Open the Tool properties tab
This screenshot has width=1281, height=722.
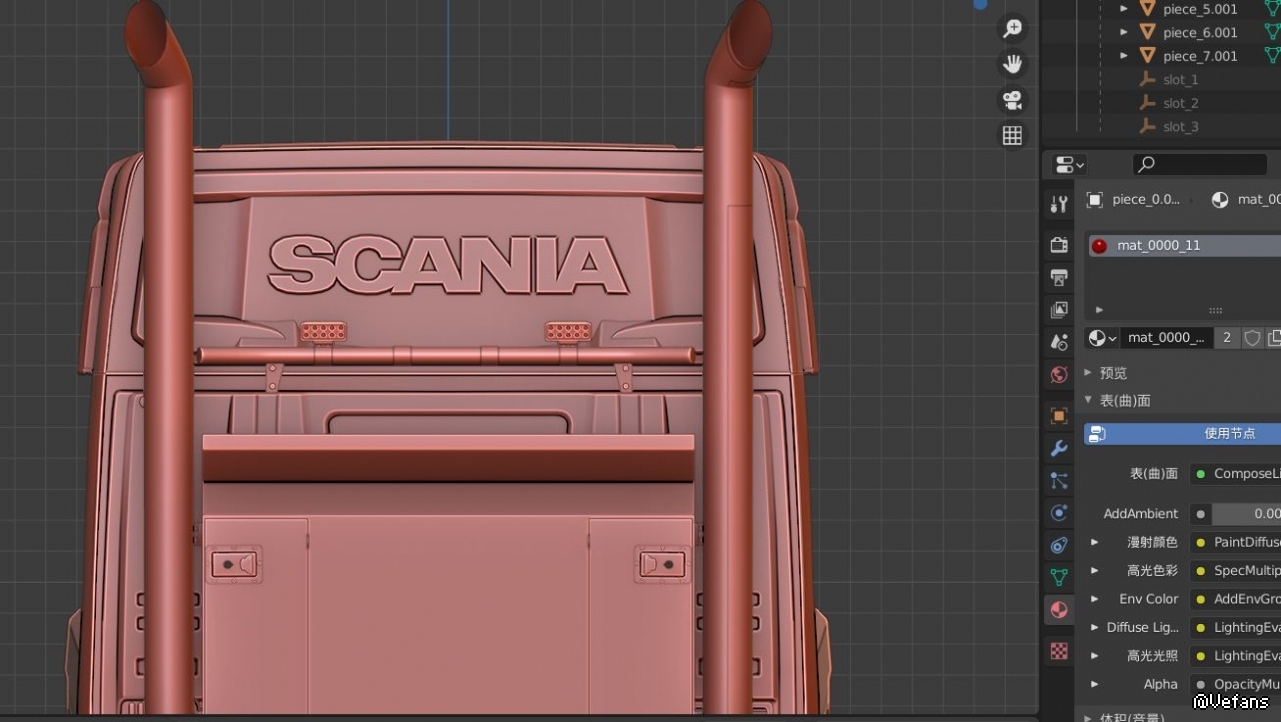point(1059,205)
